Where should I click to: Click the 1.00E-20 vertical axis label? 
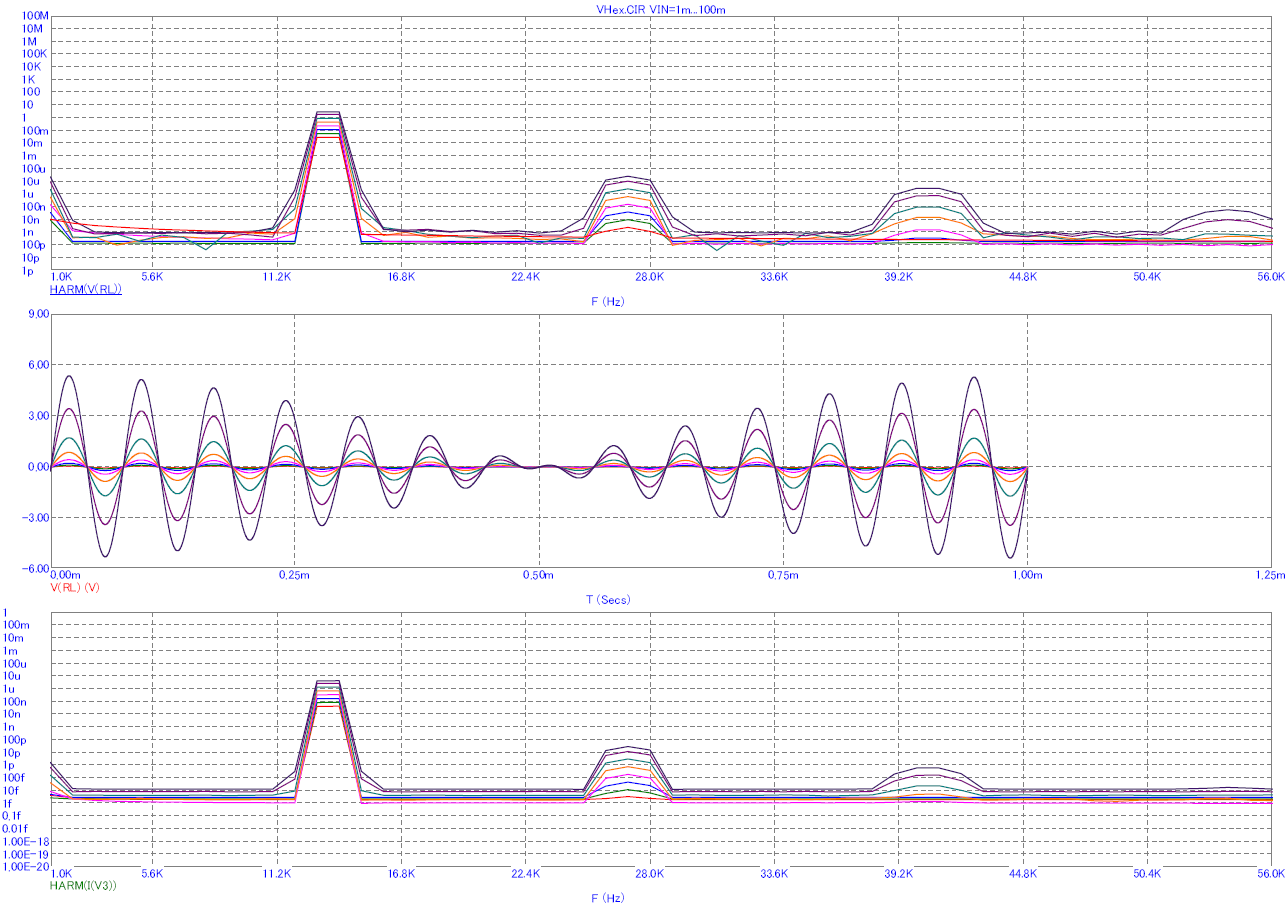coord(26,867)
